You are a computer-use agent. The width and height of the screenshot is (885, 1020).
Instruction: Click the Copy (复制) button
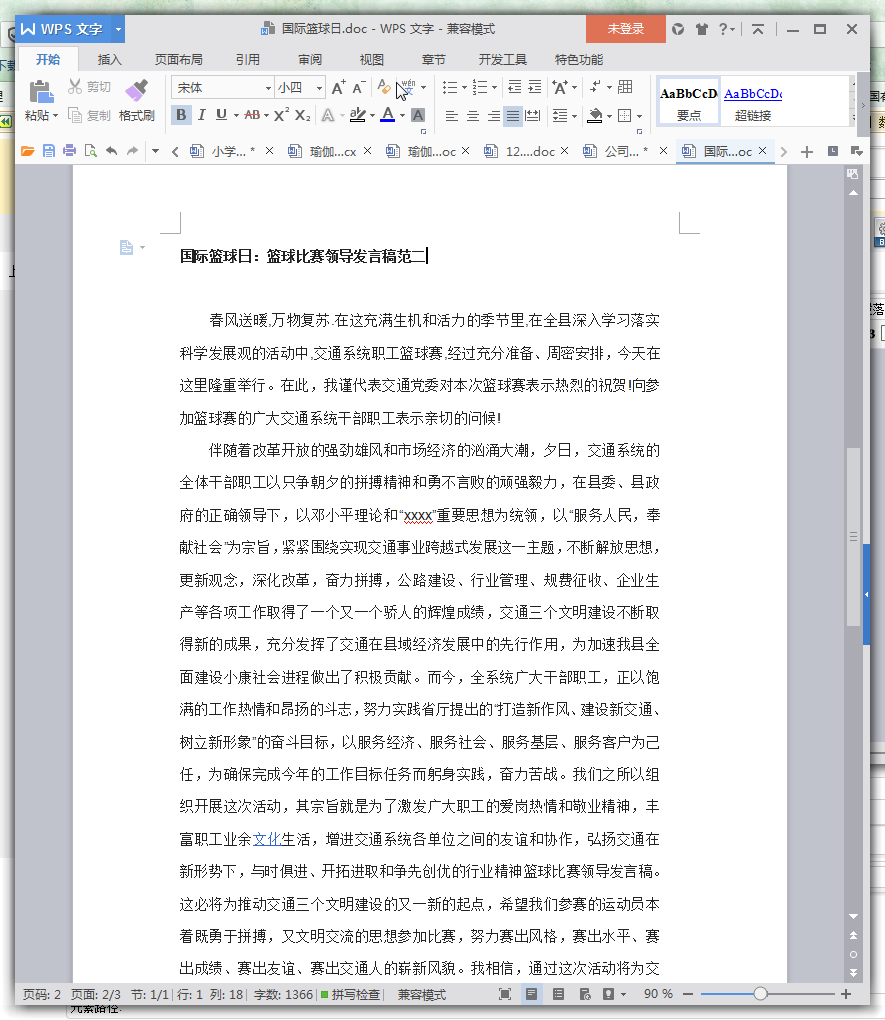[x=90, y=116]
